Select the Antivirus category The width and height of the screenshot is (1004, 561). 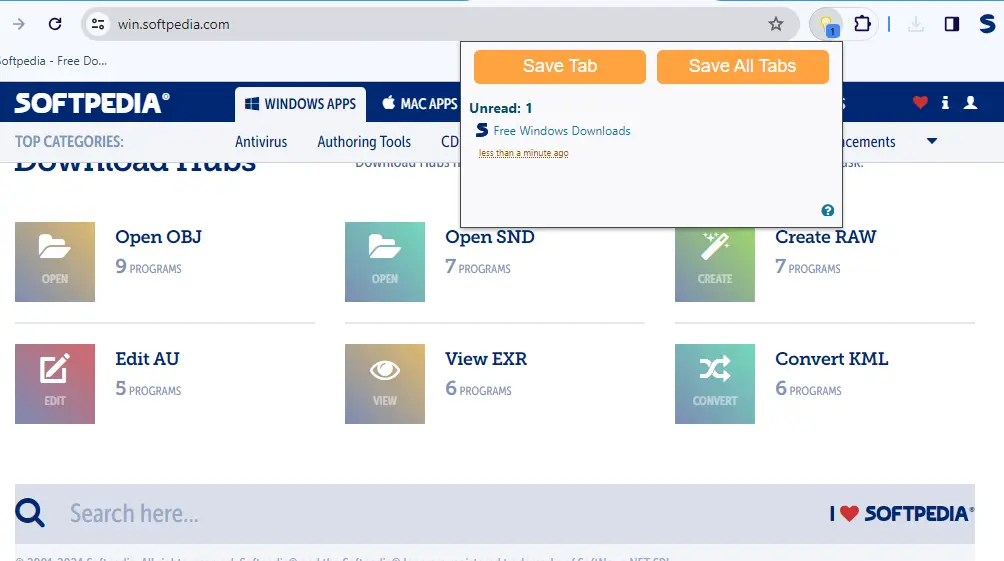(x=261, y=142)
